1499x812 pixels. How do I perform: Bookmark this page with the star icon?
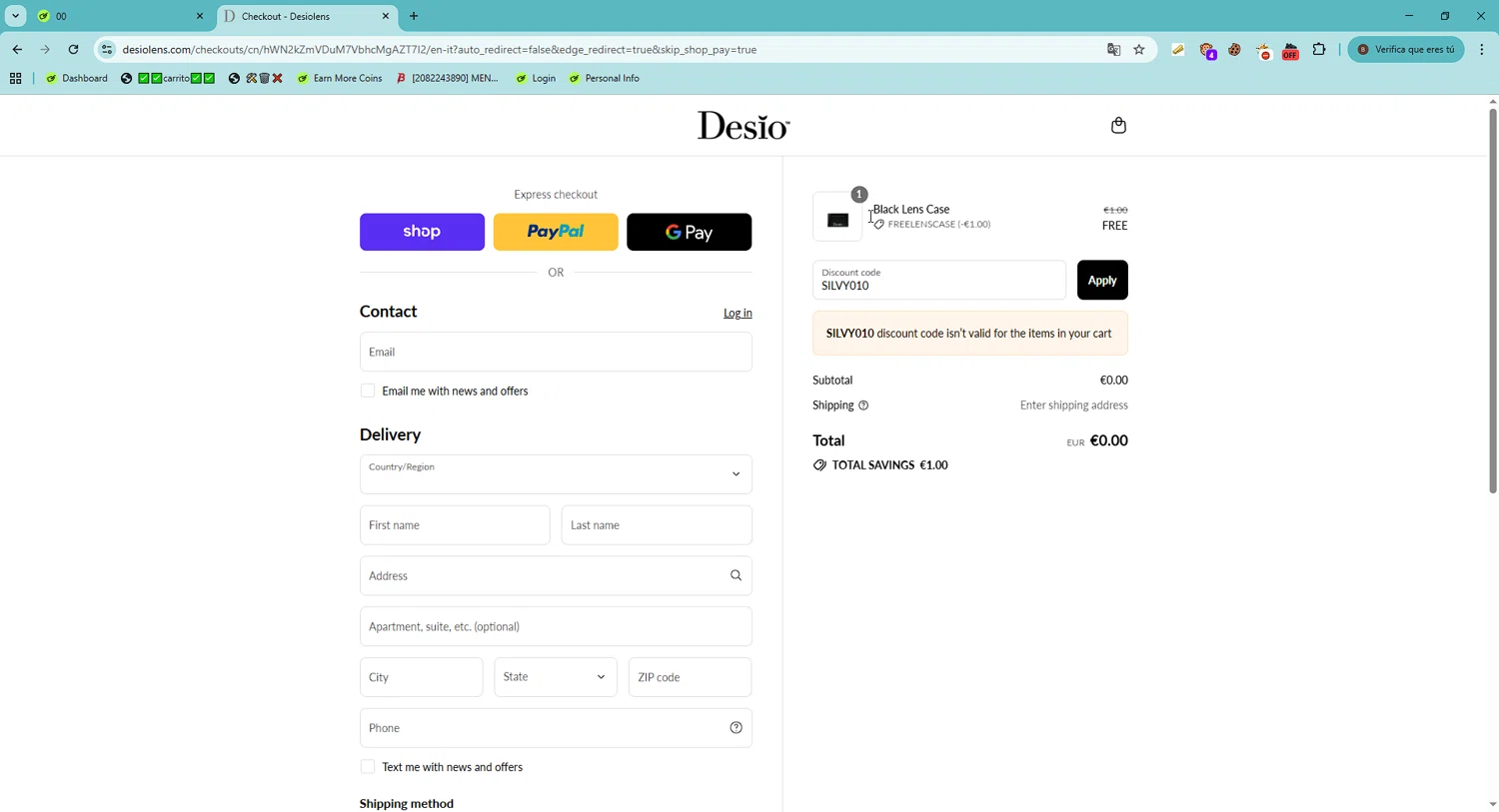[1139, 49]
